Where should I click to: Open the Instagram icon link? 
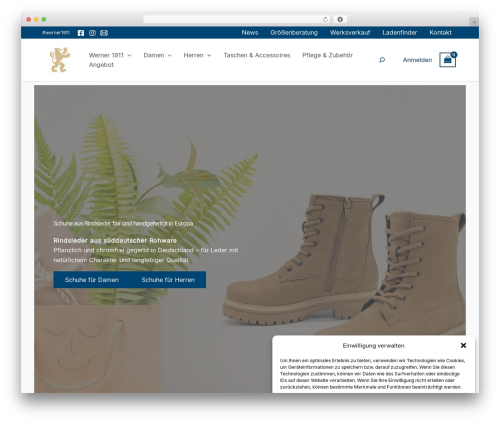click(92, 33)
